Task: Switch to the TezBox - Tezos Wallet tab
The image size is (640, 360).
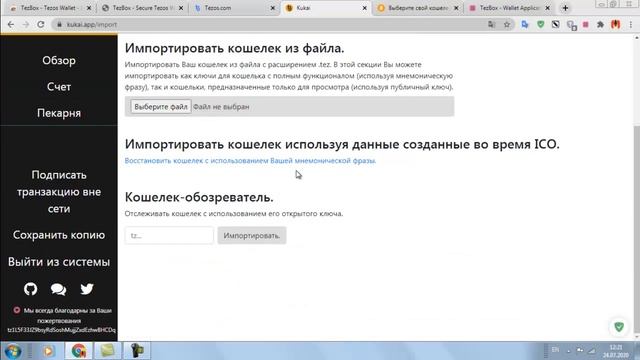Action: point(51,8)
